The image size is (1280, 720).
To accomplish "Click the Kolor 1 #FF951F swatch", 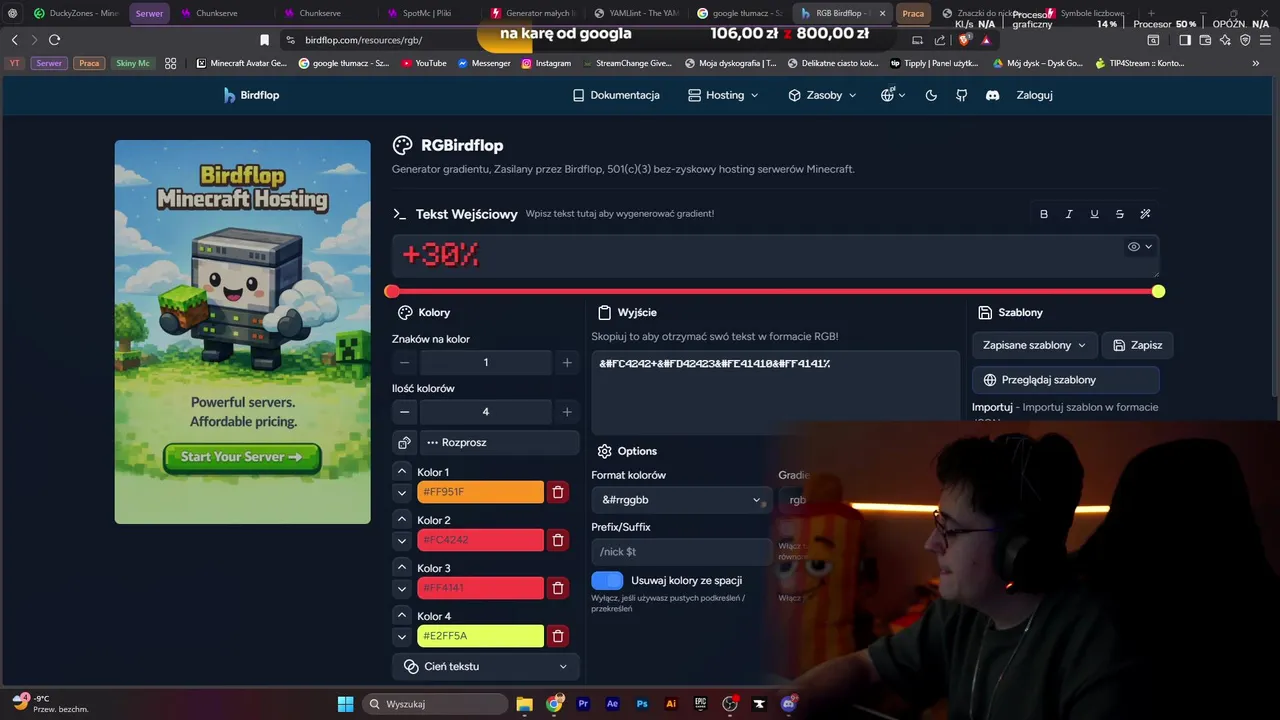I will pyautogui.click(x=480, y=492).
